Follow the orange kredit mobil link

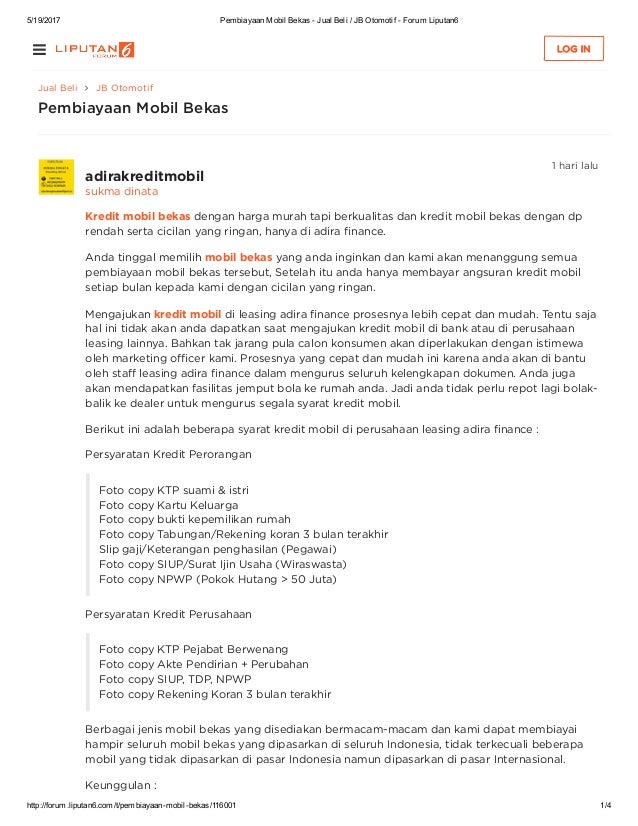point(188,314)
